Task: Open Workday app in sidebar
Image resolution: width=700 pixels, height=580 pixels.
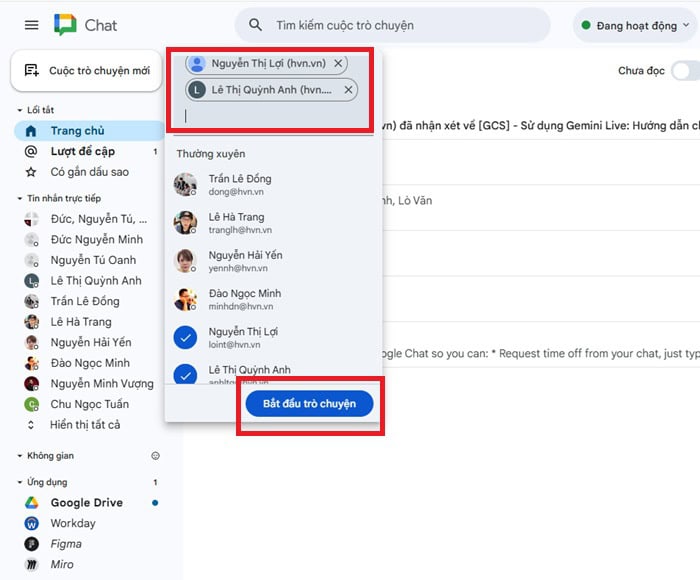Action: point(73,523)
